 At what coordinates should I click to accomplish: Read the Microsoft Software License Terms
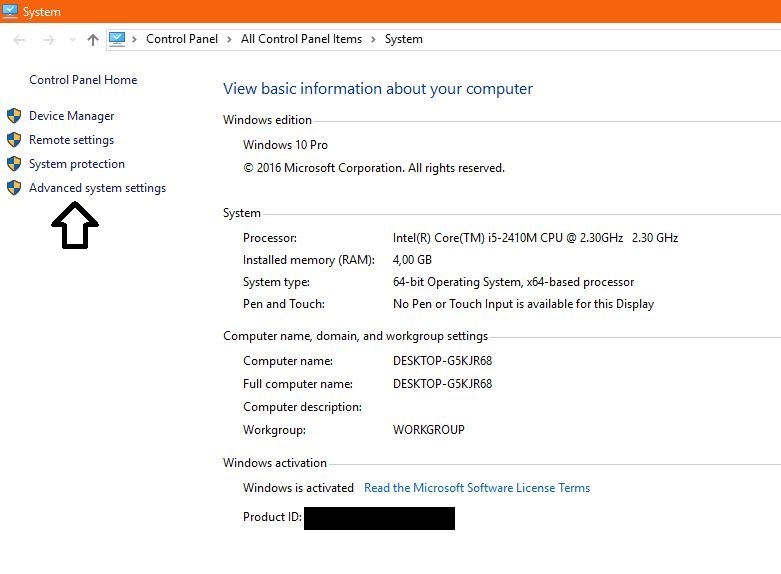(477, 488)
